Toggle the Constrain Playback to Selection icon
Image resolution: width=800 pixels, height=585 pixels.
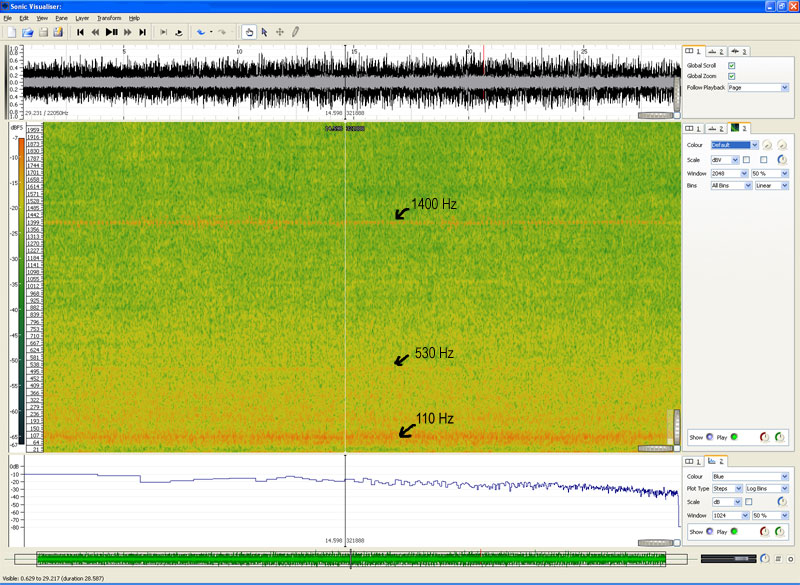click(x=163, y=32)
